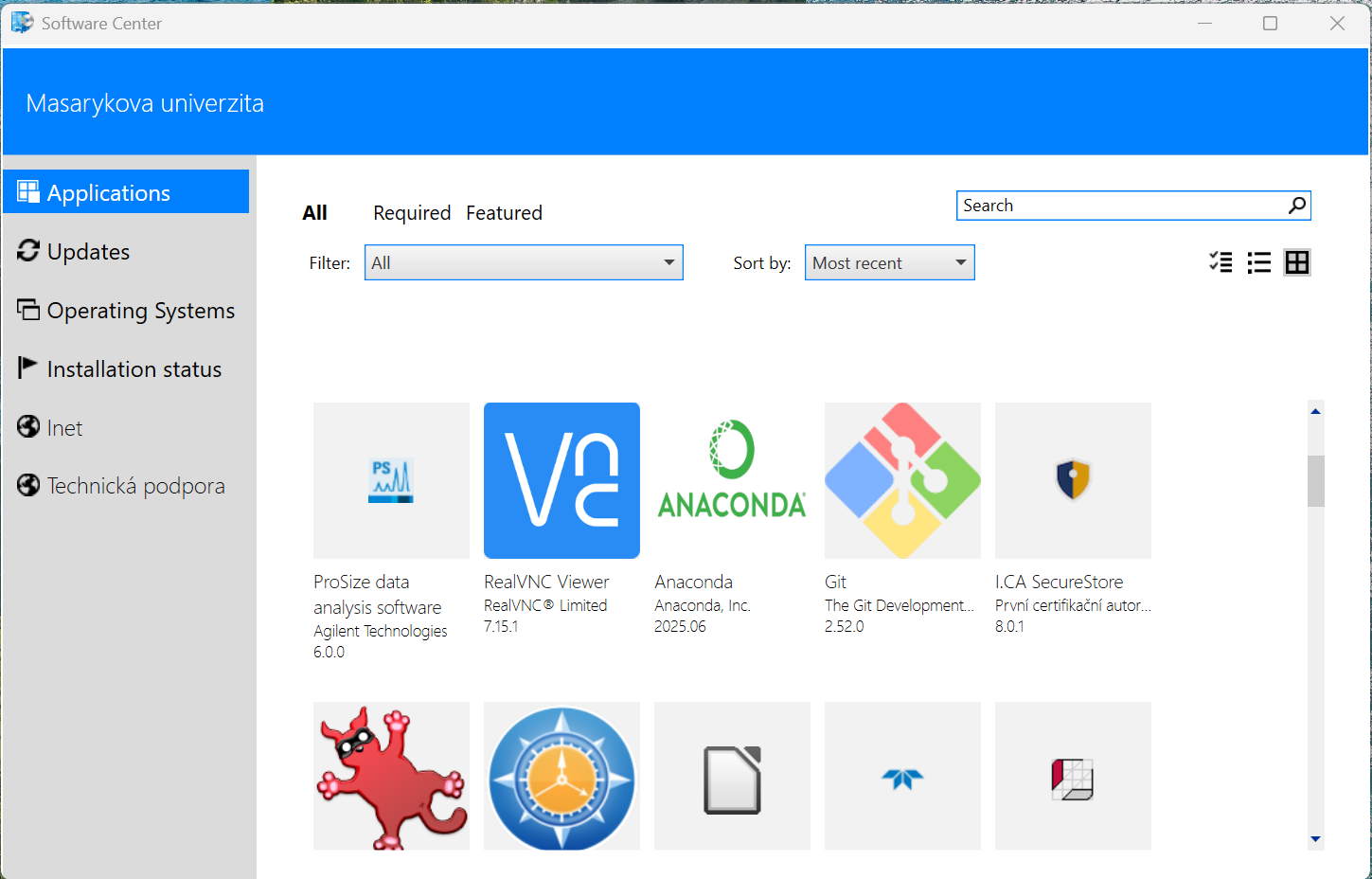Click the vertical scrollbar thumb of app list
The width and height of the screenshot is (1372, 879).
point(1315,481)
